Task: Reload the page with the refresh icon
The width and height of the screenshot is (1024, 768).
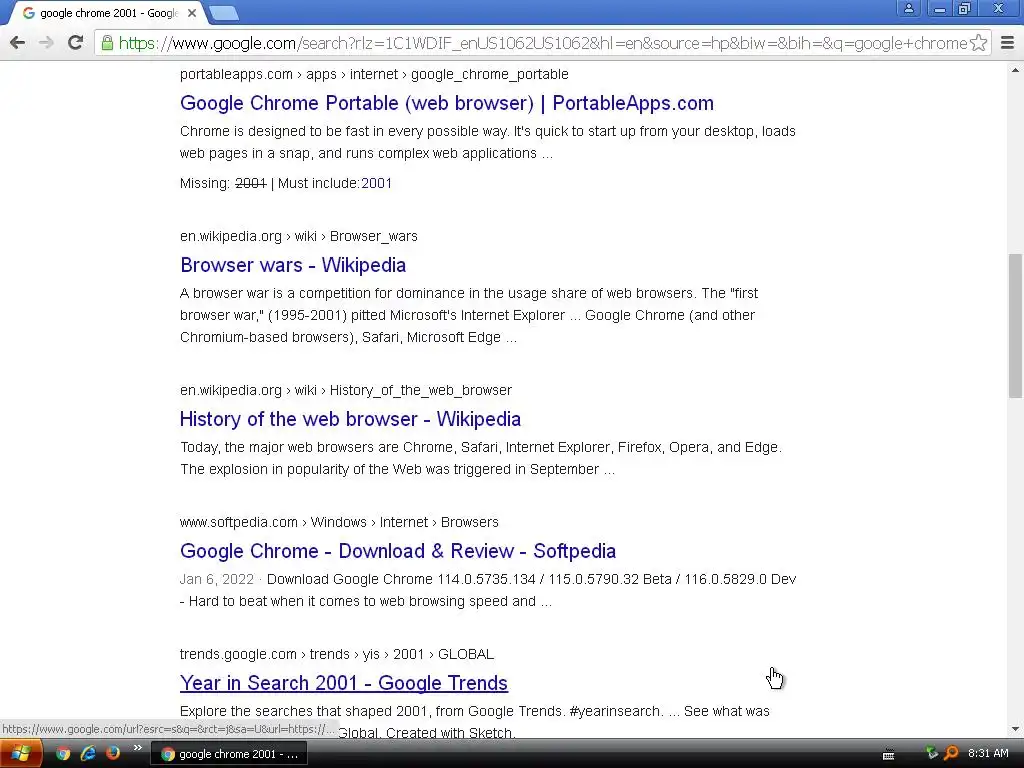Action: 75,43
